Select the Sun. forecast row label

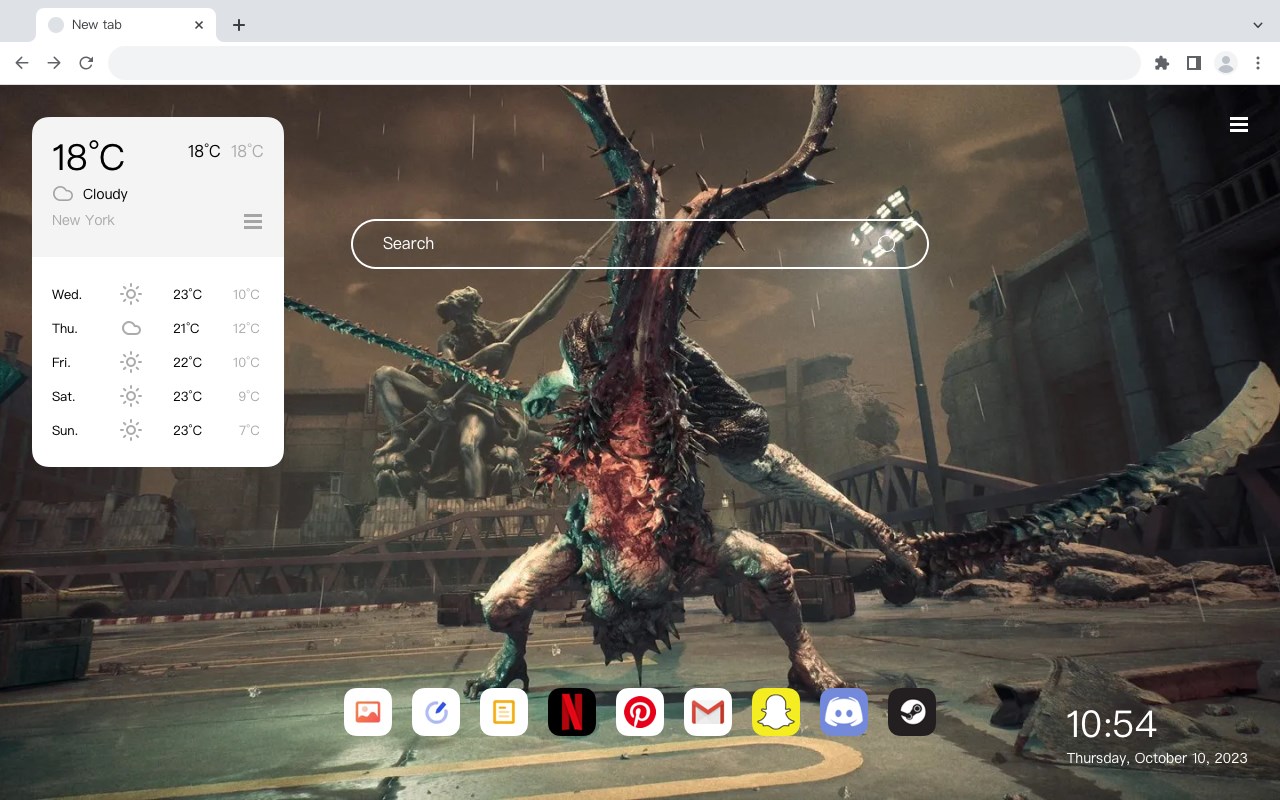[x=65, y=430]
